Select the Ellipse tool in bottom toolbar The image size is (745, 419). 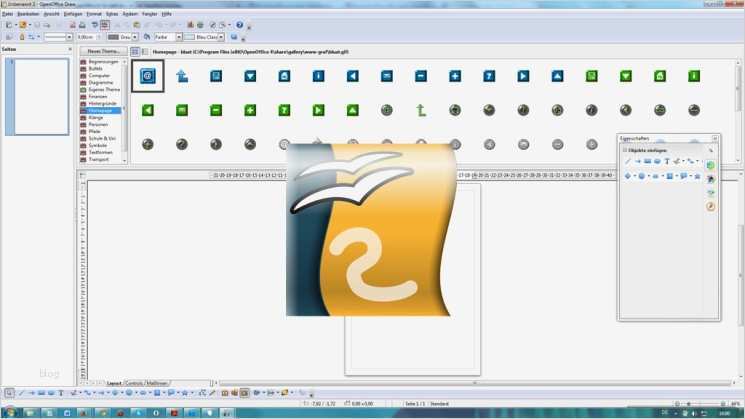[51, 393]
